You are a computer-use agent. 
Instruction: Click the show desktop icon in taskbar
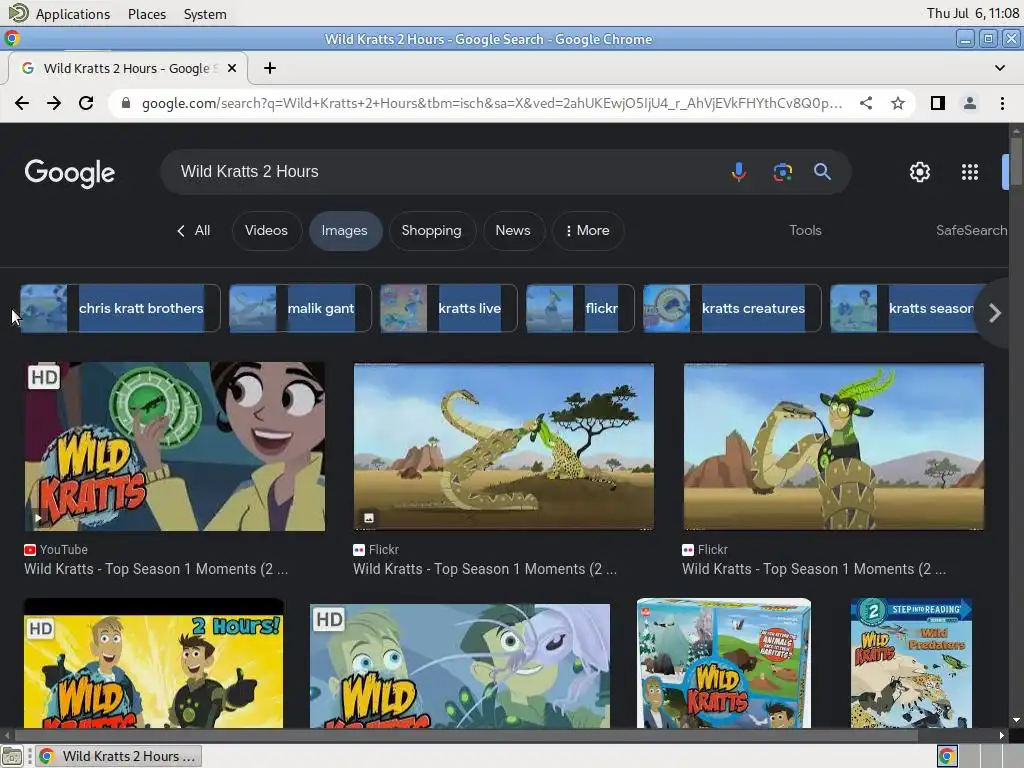(12, 756)
